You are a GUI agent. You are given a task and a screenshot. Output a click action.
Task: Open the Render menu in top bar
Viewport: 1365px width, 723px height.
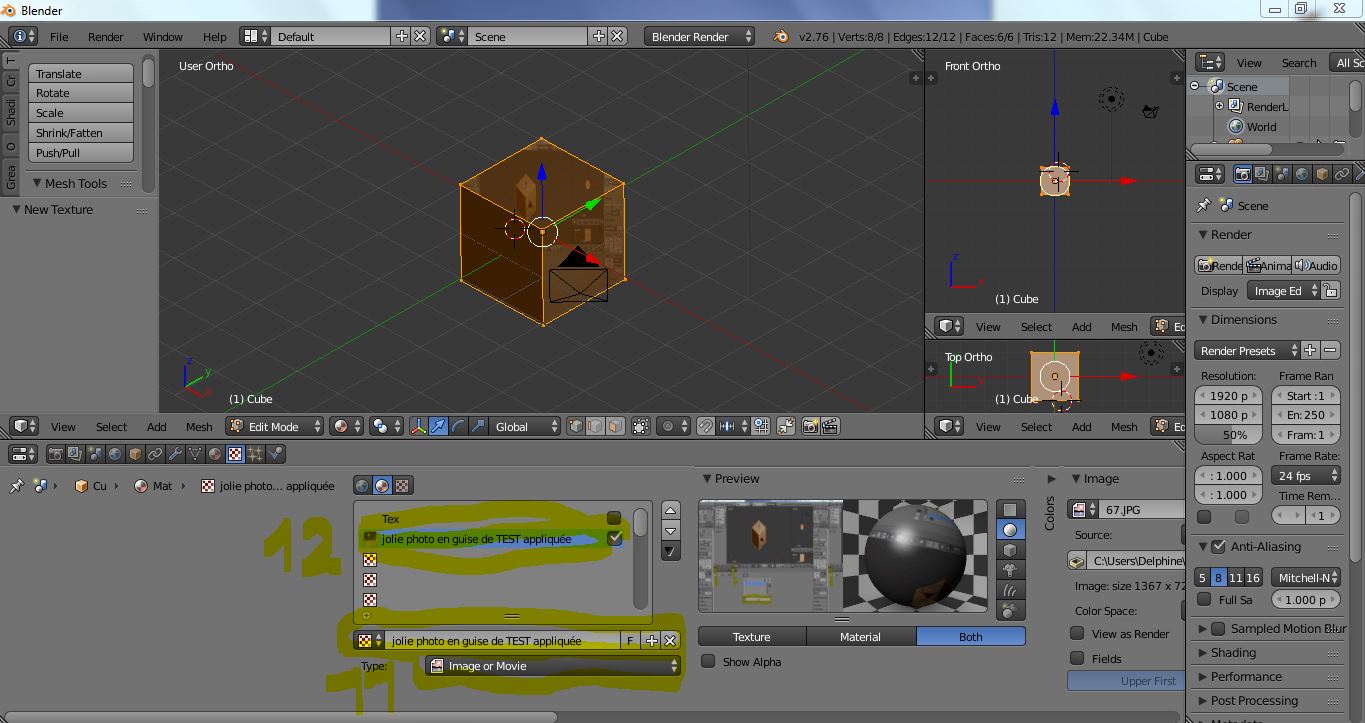(105, 37)
